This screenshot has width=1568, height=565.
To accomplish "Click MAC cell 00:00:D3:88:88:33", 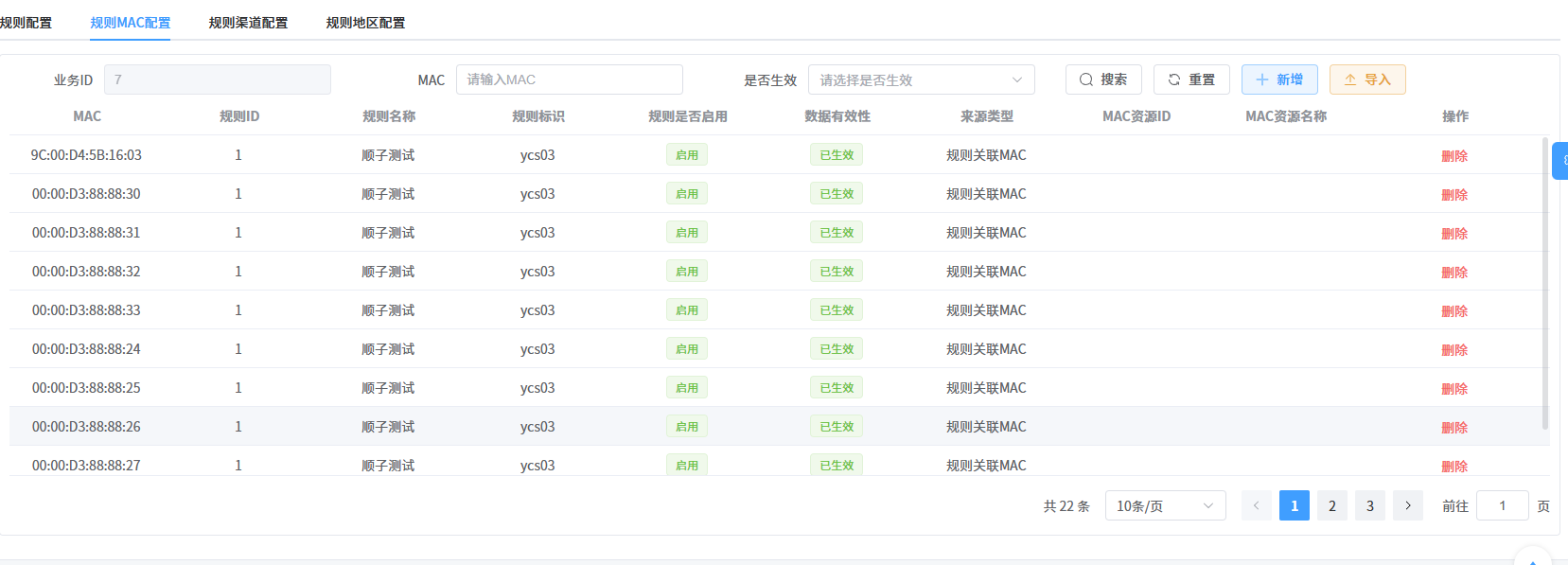I will pyautogui.click(x=86, y=310).
